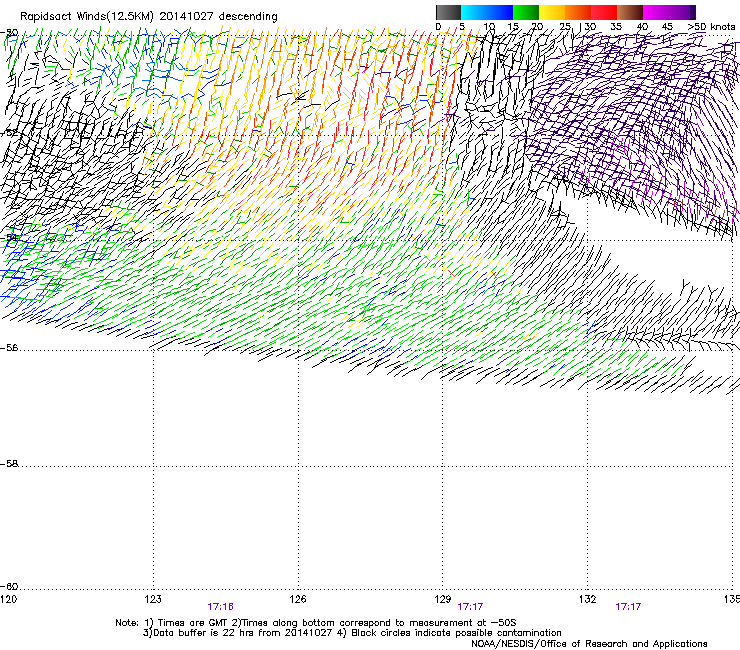Click the 'Times are GMT' note line
The image size is (740, 650).
316,623
